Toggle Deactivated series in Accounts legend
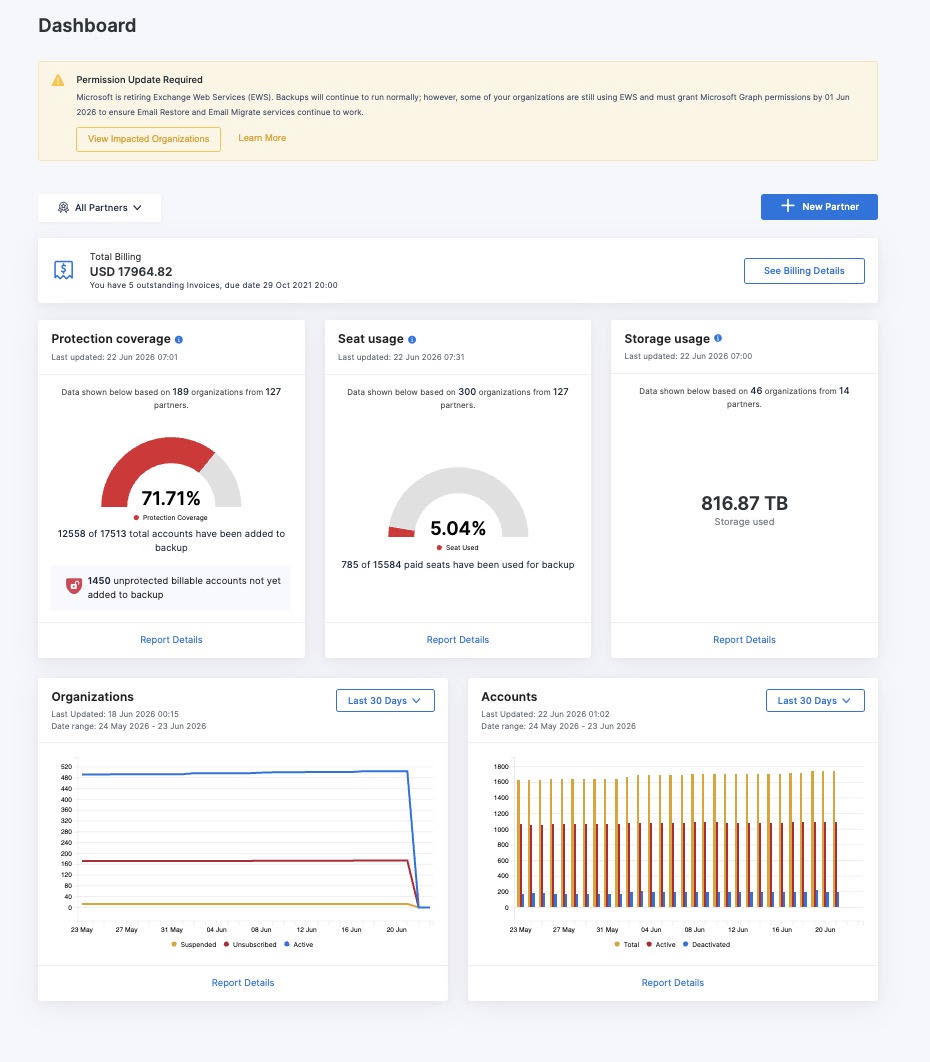Screen dimensions: 930x1062 706,944
